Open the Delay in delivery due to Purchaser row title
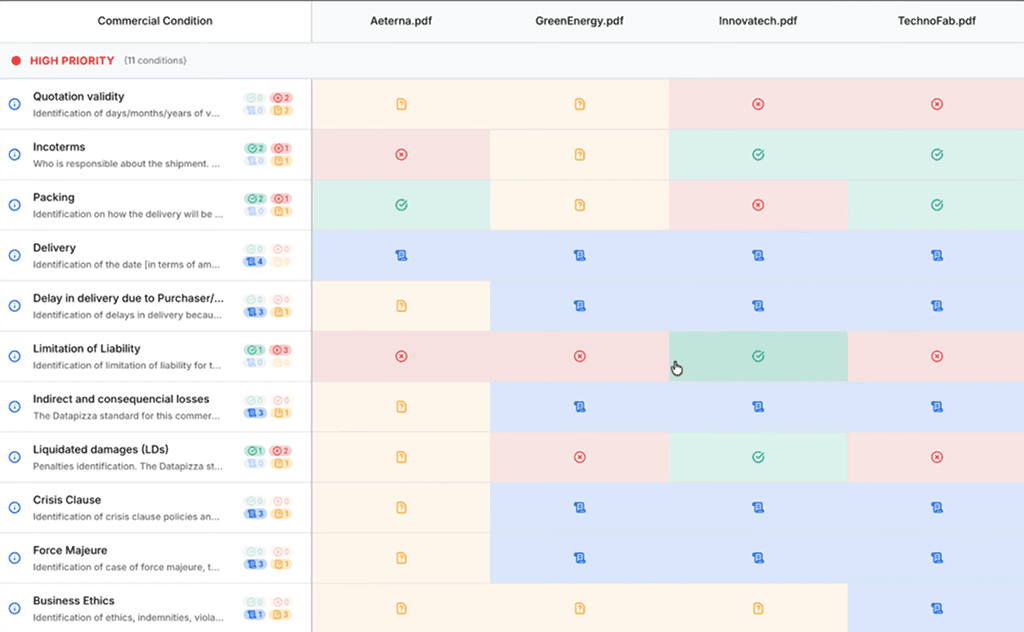This screenshot has width=1024, height=632. coord(128,298)
